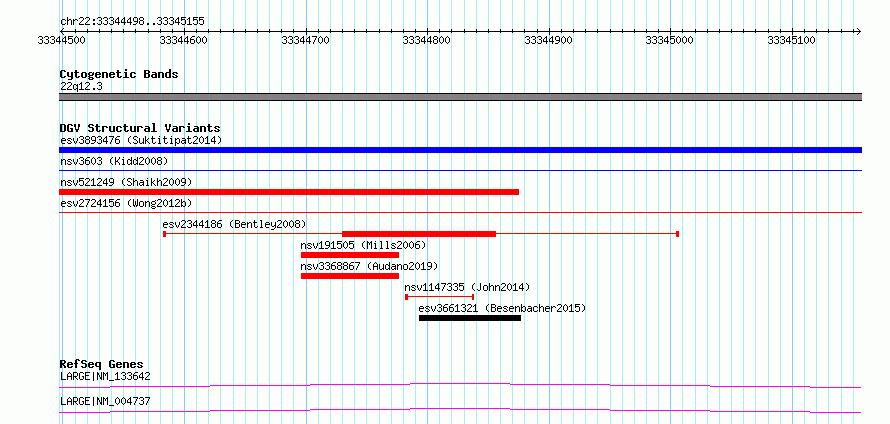Open the nsv3603 (Kidd2008) label
Viewport: 890px width, 424px height.
(x=114, y=161)
